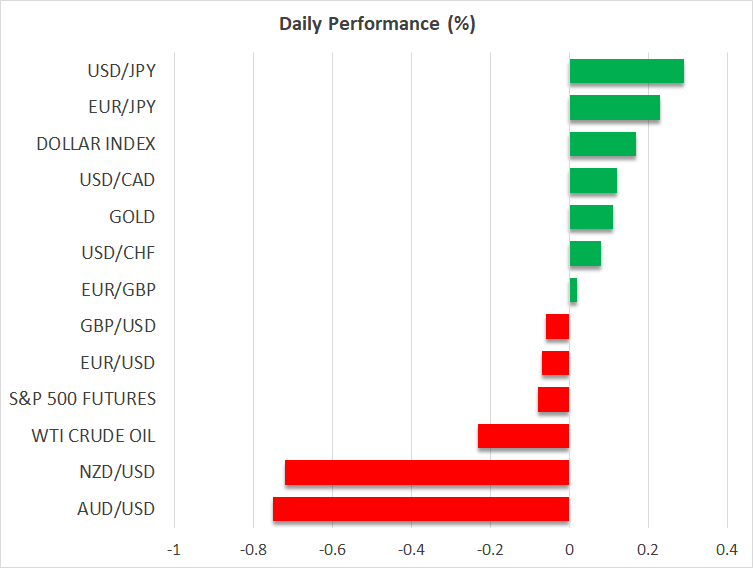753x568 pixels.
Task: Click the red EUR/USD bar
Action: (556, 363)
